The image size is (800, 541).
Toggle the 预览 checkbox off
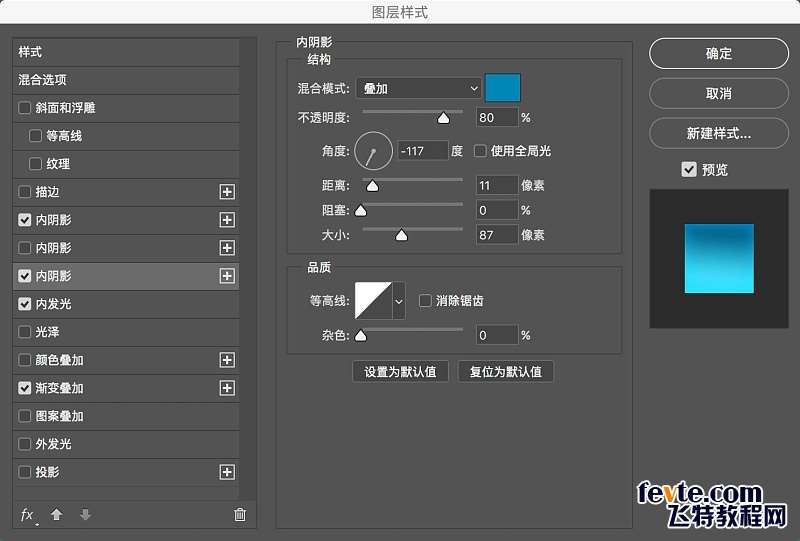pyautogui.click(x=689, y=169)
